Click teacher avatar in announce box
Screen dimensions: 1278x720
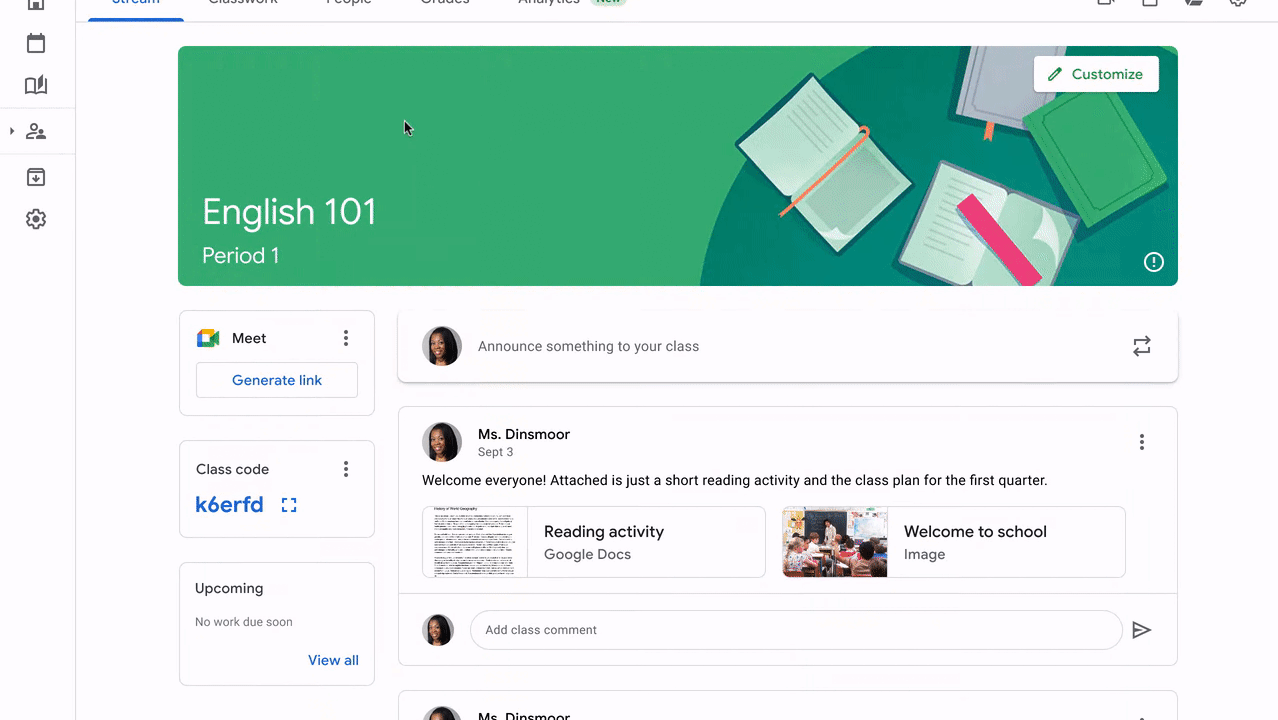442,346
